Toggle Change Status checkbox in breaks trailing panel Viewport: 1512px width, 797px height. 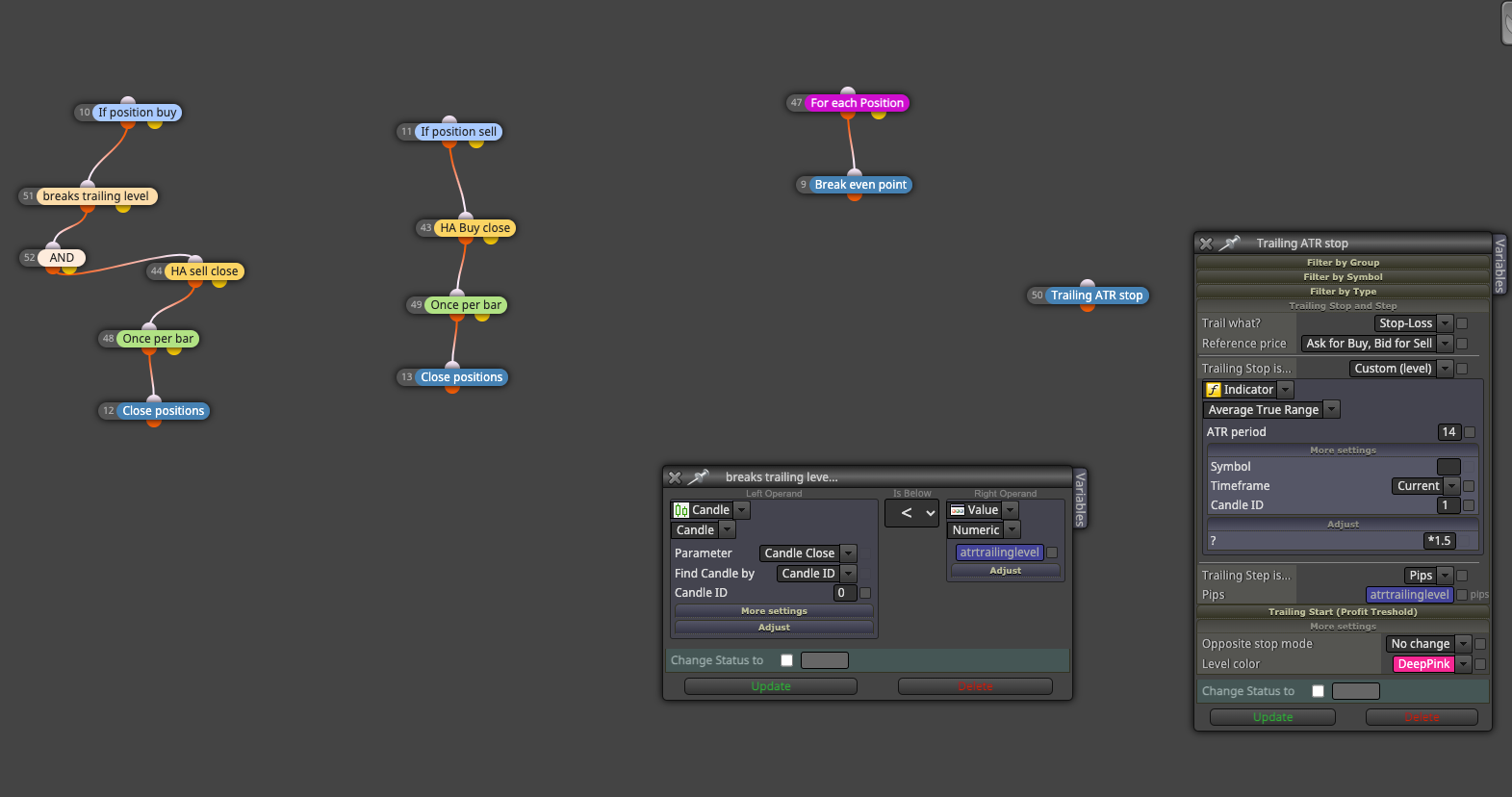point(786,660)
